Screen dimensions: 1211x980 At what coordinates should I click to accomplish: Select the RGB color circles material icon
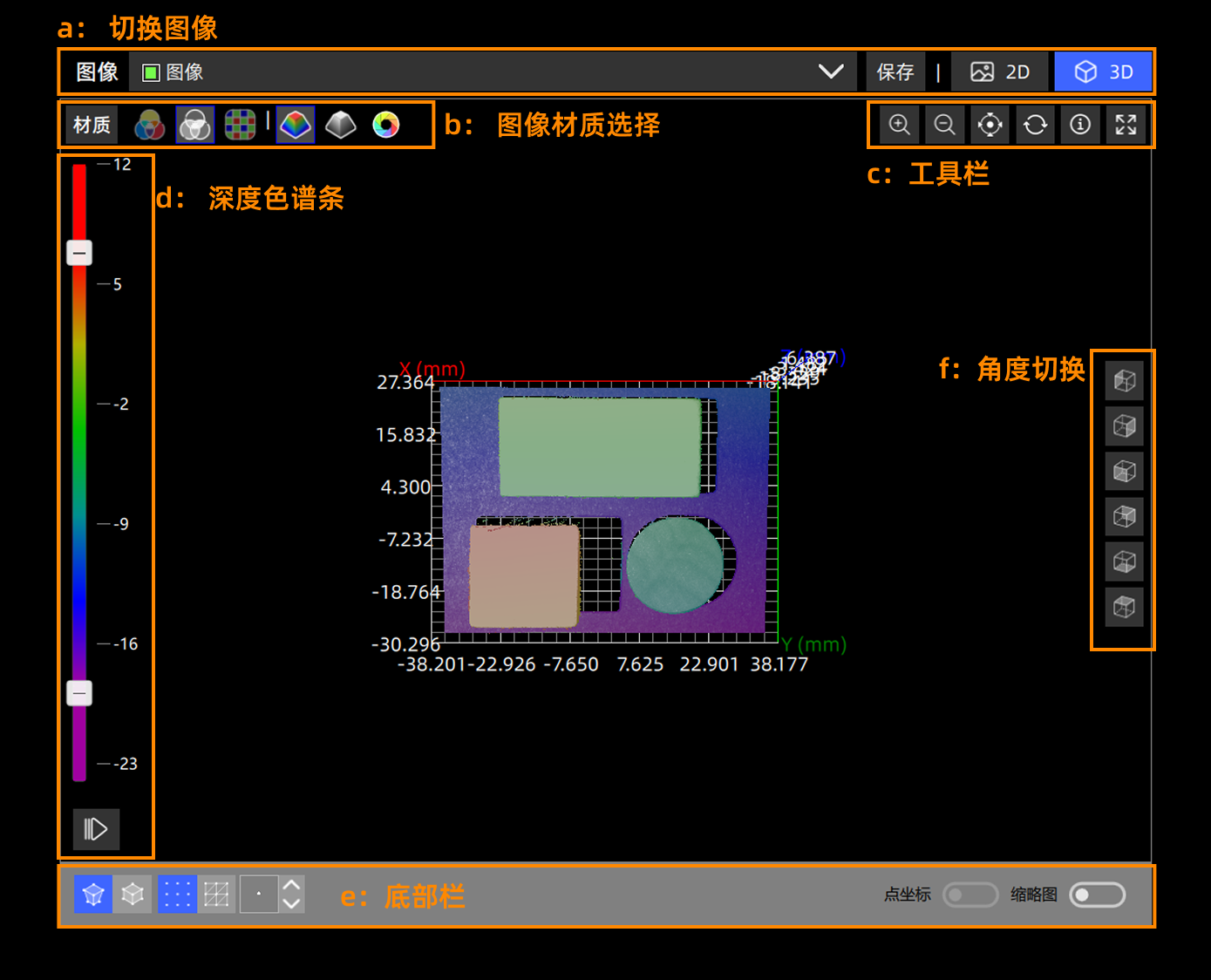150,125
